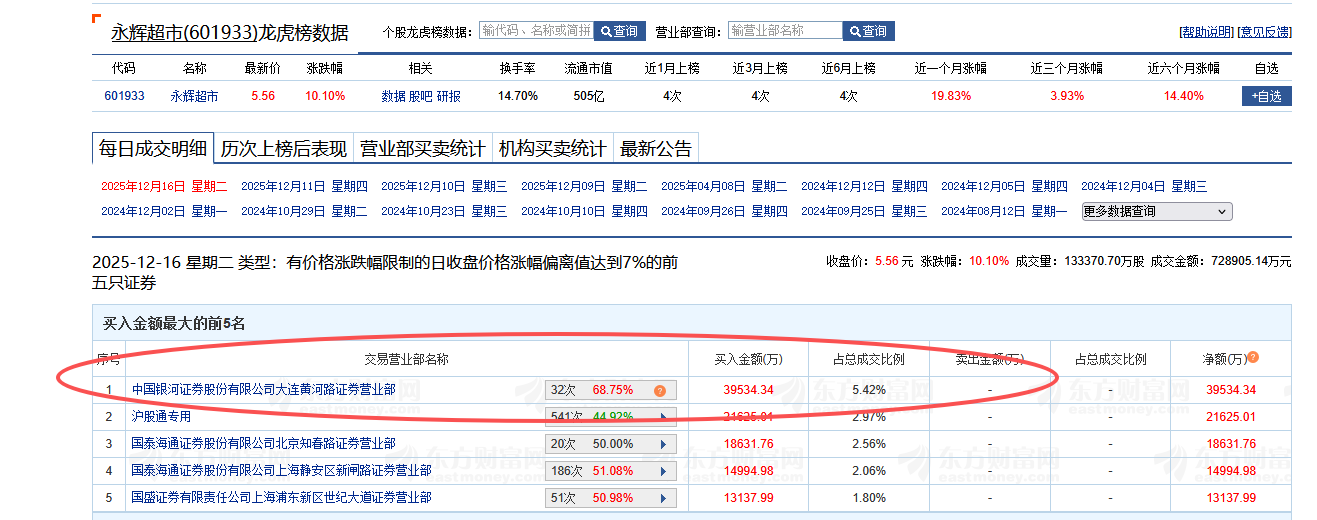Open the 帮助说明 link

point(1206,32)
